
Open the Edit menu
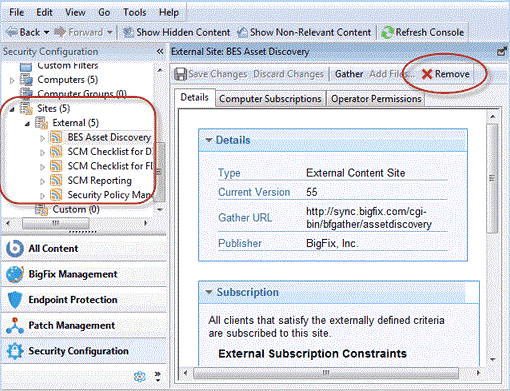coord(44,12)
